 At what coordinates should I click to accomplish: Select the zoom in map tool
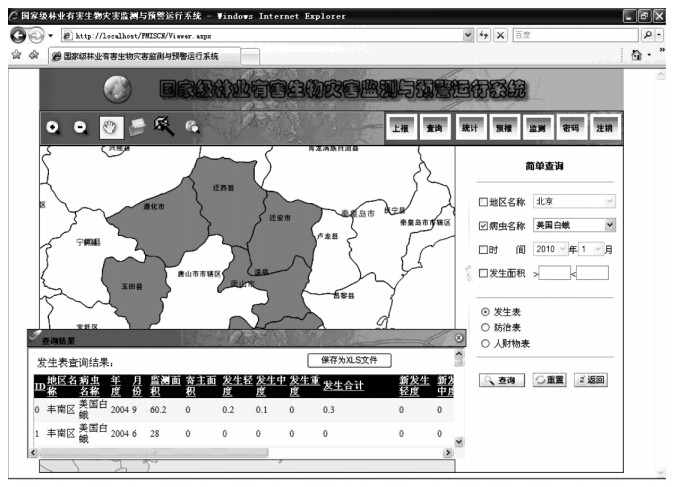click(x=53, y=128)
